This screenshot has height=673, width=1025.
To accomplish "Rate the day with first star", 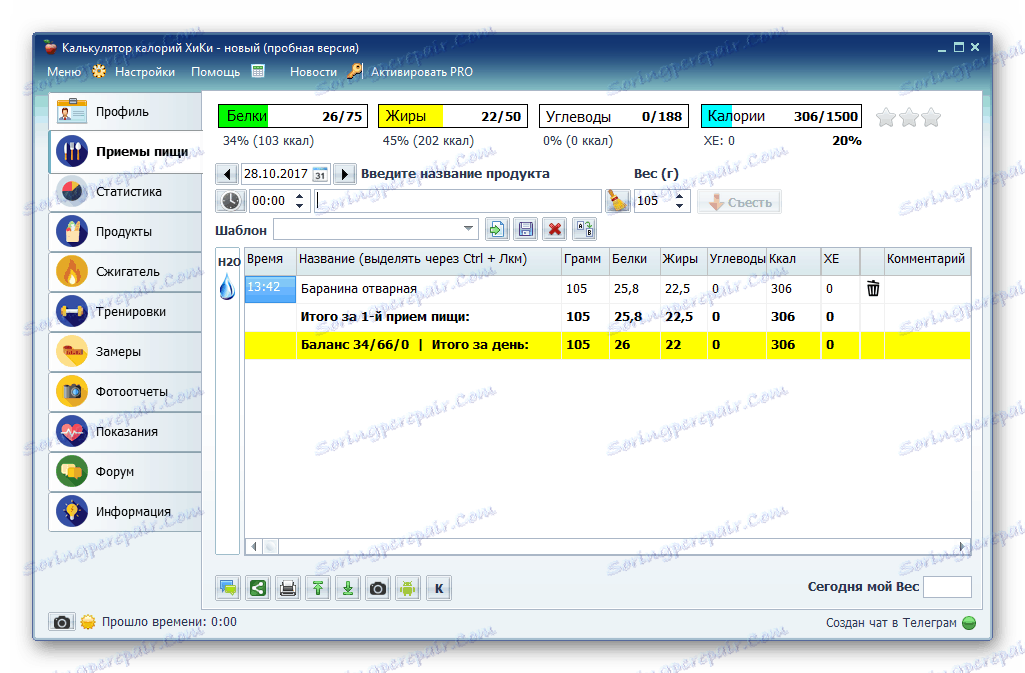I will 886,118.
